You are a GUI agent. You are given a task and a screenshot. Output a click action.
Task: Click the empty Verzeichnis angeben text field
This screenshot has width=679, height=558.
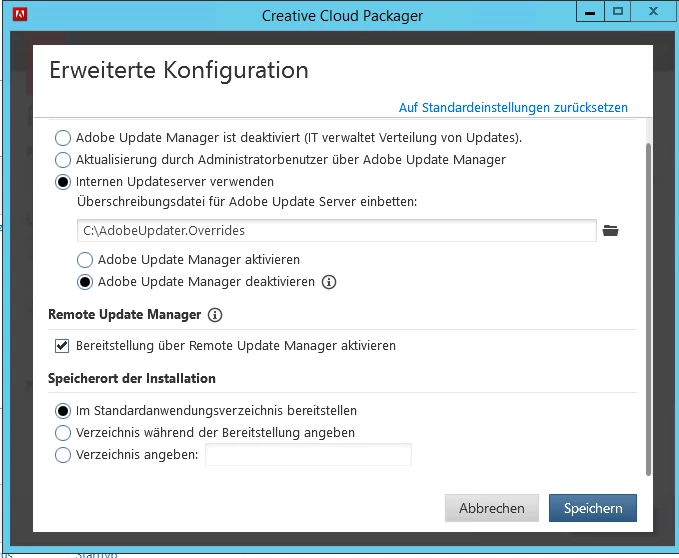click(308, 455)
